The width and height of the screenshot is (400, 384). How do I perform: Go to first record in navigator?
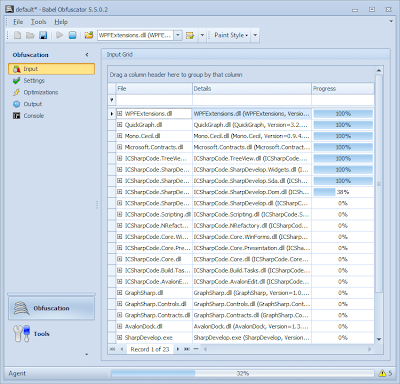tap(112, 349)
